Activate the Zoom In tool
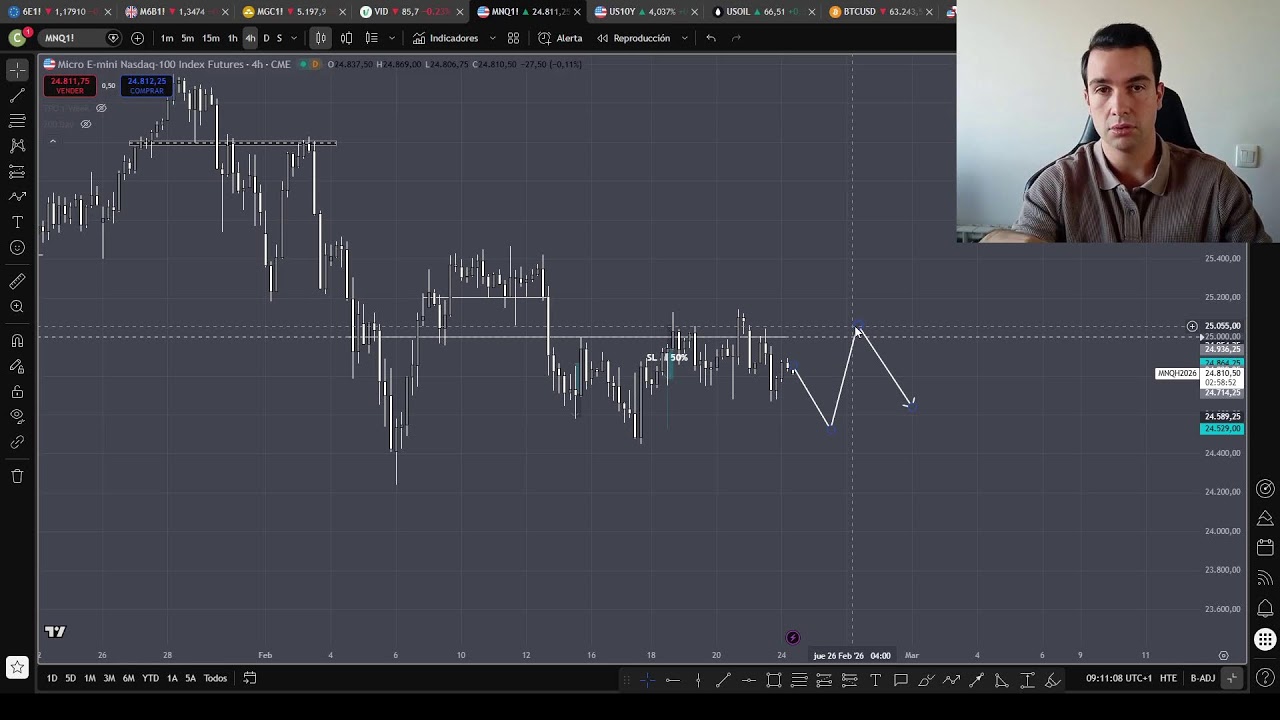The image size is (1280, 720). [17, 307]
